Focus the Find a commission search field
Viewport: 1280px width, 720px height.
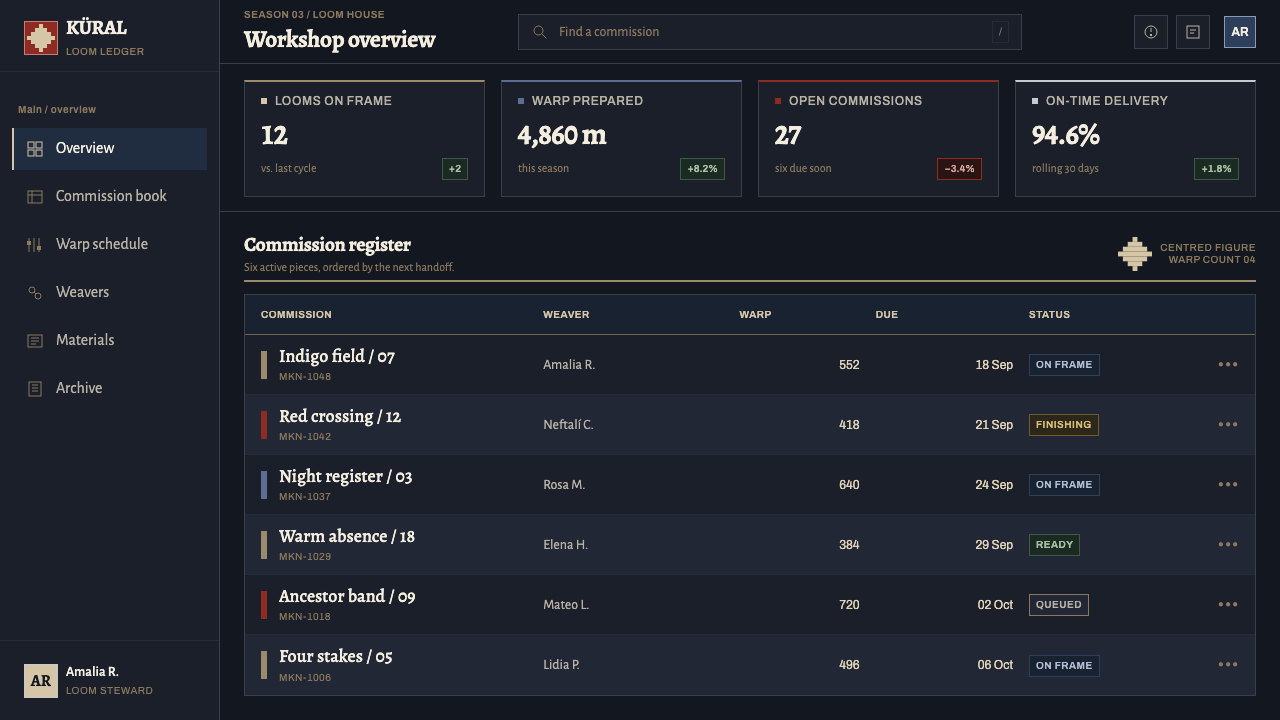[770, 32]
